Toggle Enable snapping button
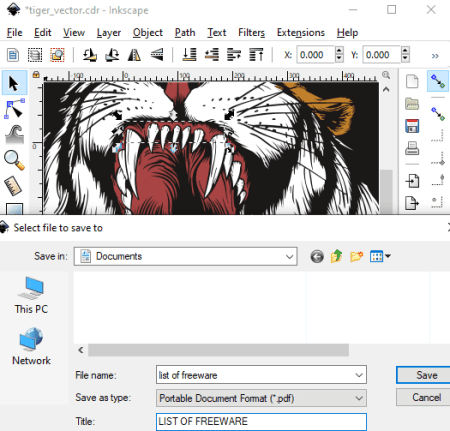450x431 pixels. [x=438, y=81]
